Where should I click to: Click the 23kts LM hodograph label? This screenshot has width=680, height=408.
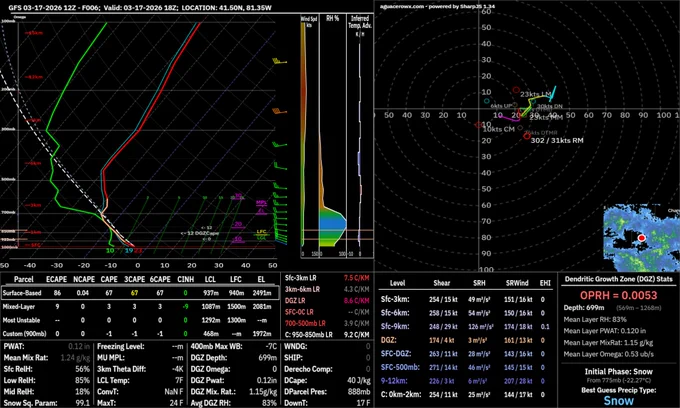[536, 94]
